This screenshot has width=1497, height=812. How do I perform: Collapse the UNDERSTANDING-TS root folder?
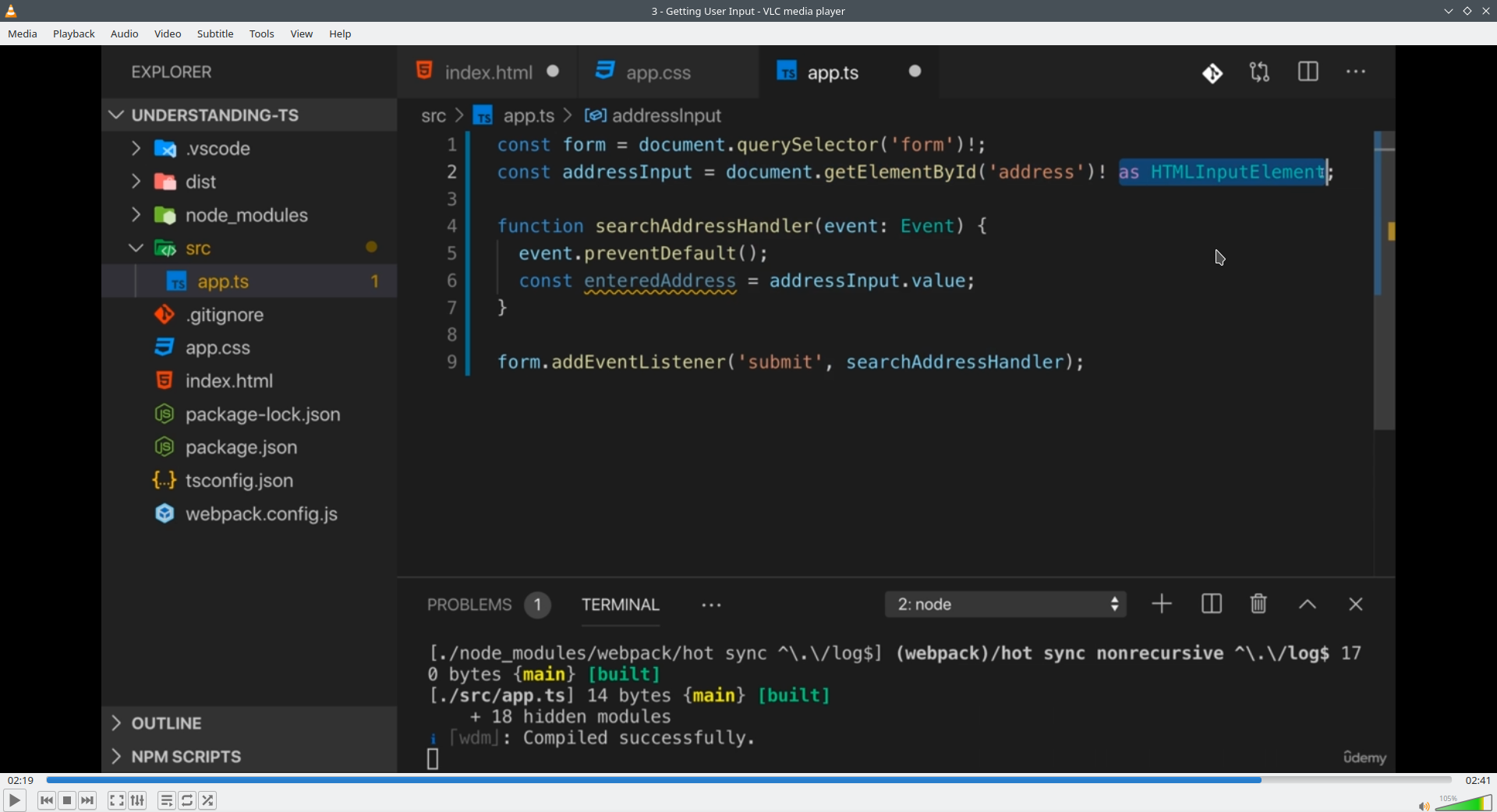(x=249, y=115)
